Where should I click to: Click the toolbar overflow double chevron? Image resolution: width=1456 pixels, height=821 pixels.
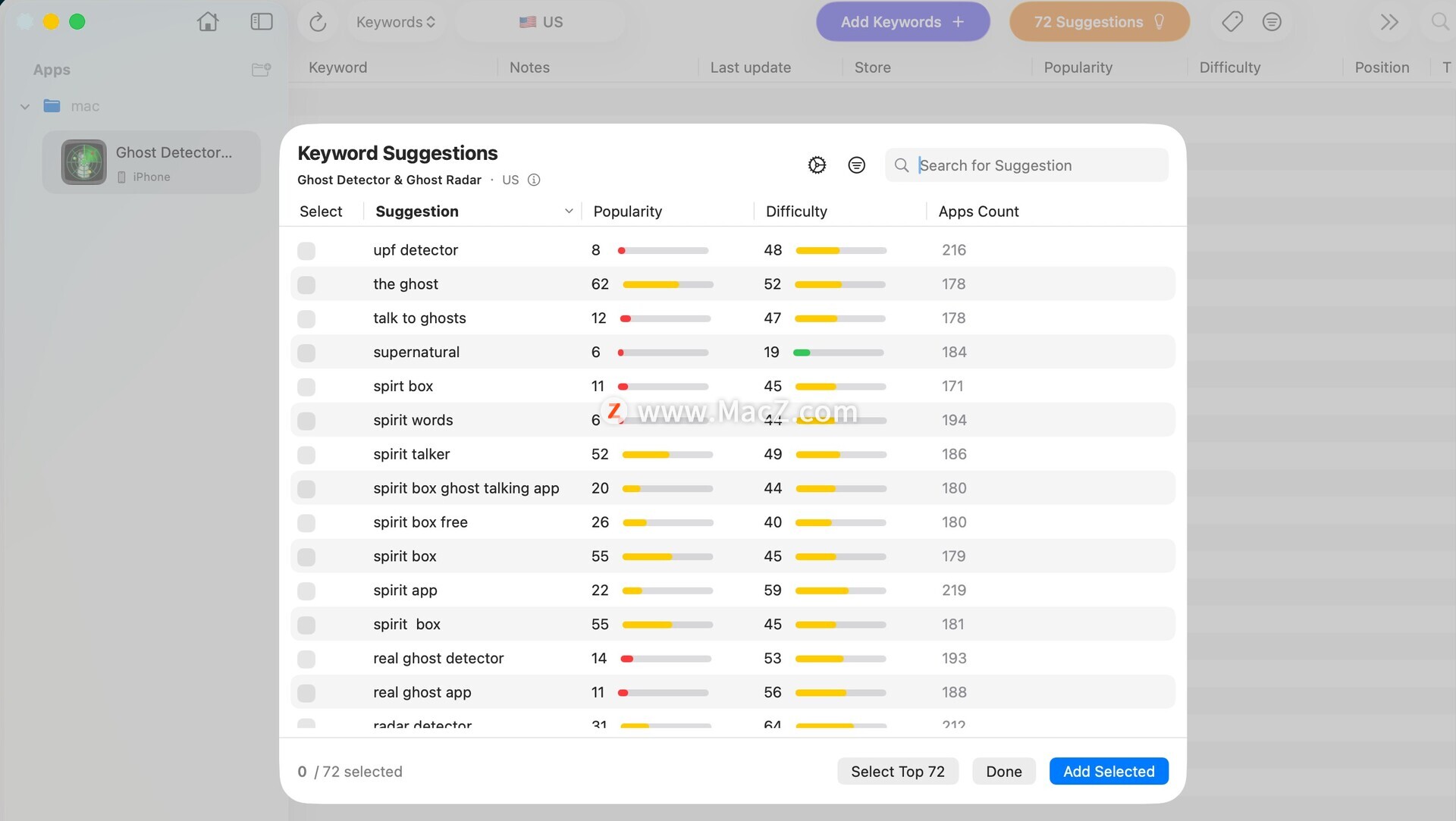(x=1389, y=22)
